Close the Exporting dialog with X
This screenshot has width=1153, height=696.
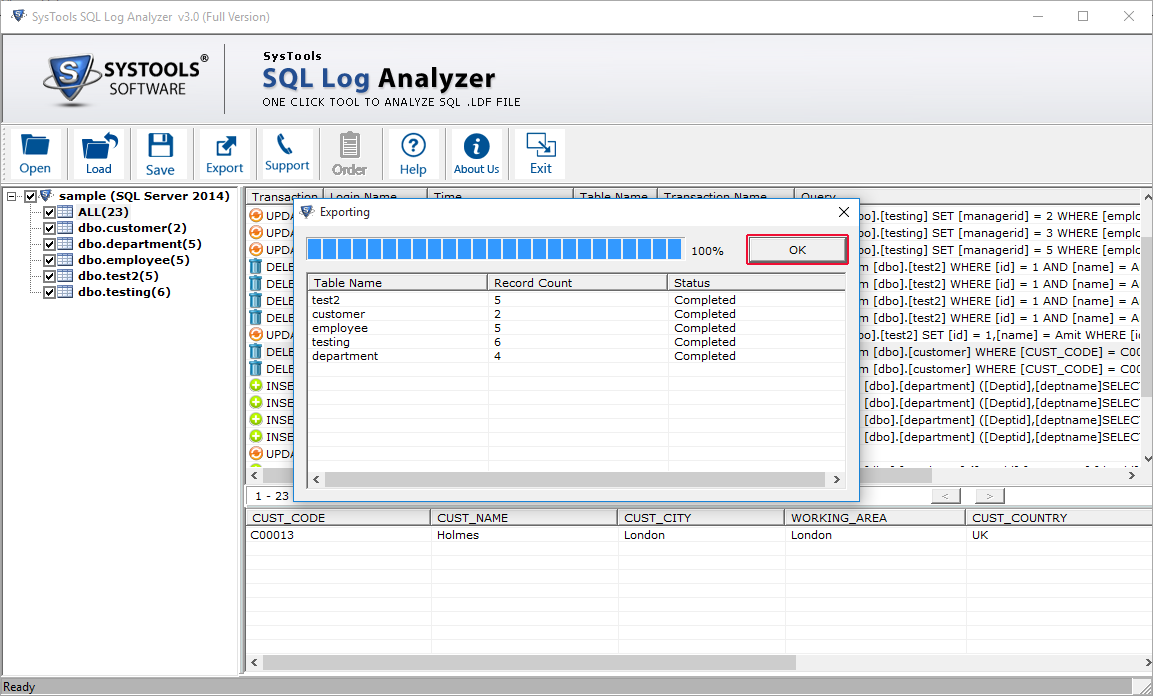843,212
